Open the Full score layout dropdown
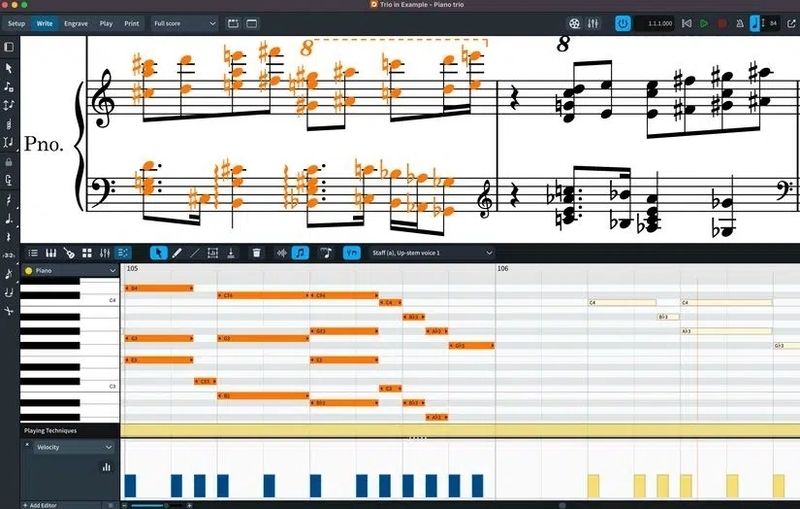This screenshot has width=800, height=509. (185, 23)
